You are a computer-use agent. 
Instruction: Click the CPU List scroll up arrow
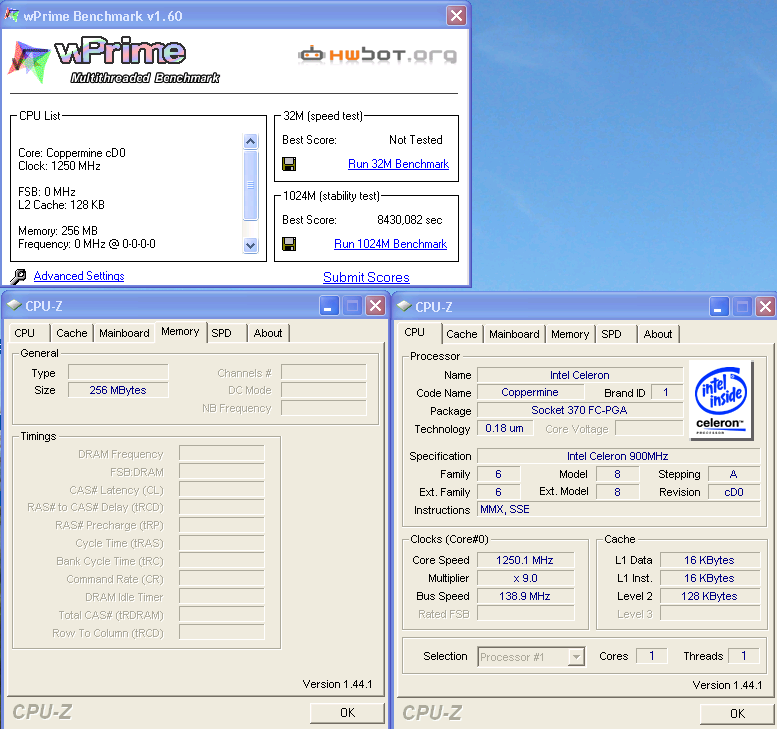coord(251,142)
